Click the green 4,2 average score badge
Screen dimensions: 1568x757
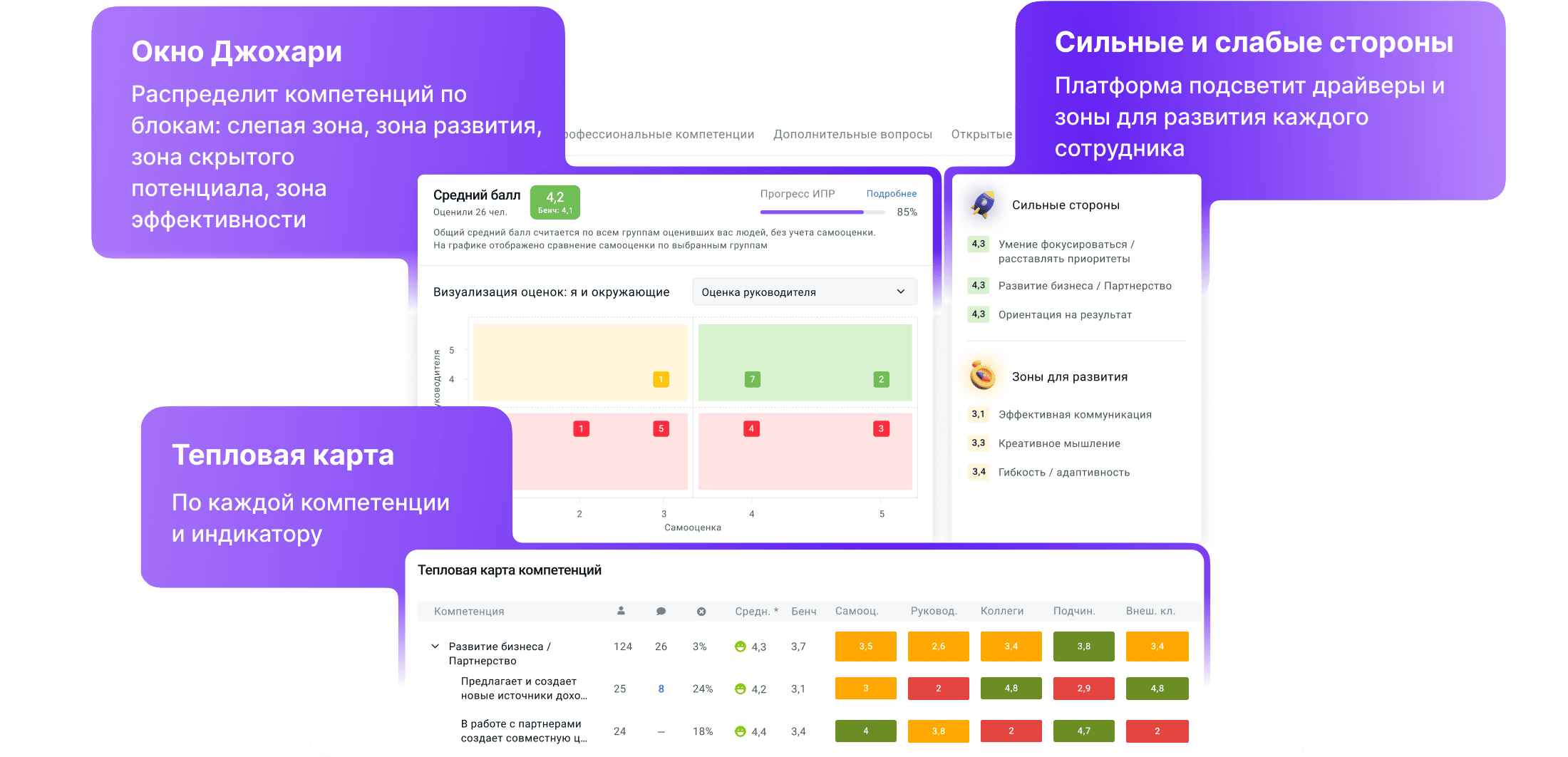(555, 202)
